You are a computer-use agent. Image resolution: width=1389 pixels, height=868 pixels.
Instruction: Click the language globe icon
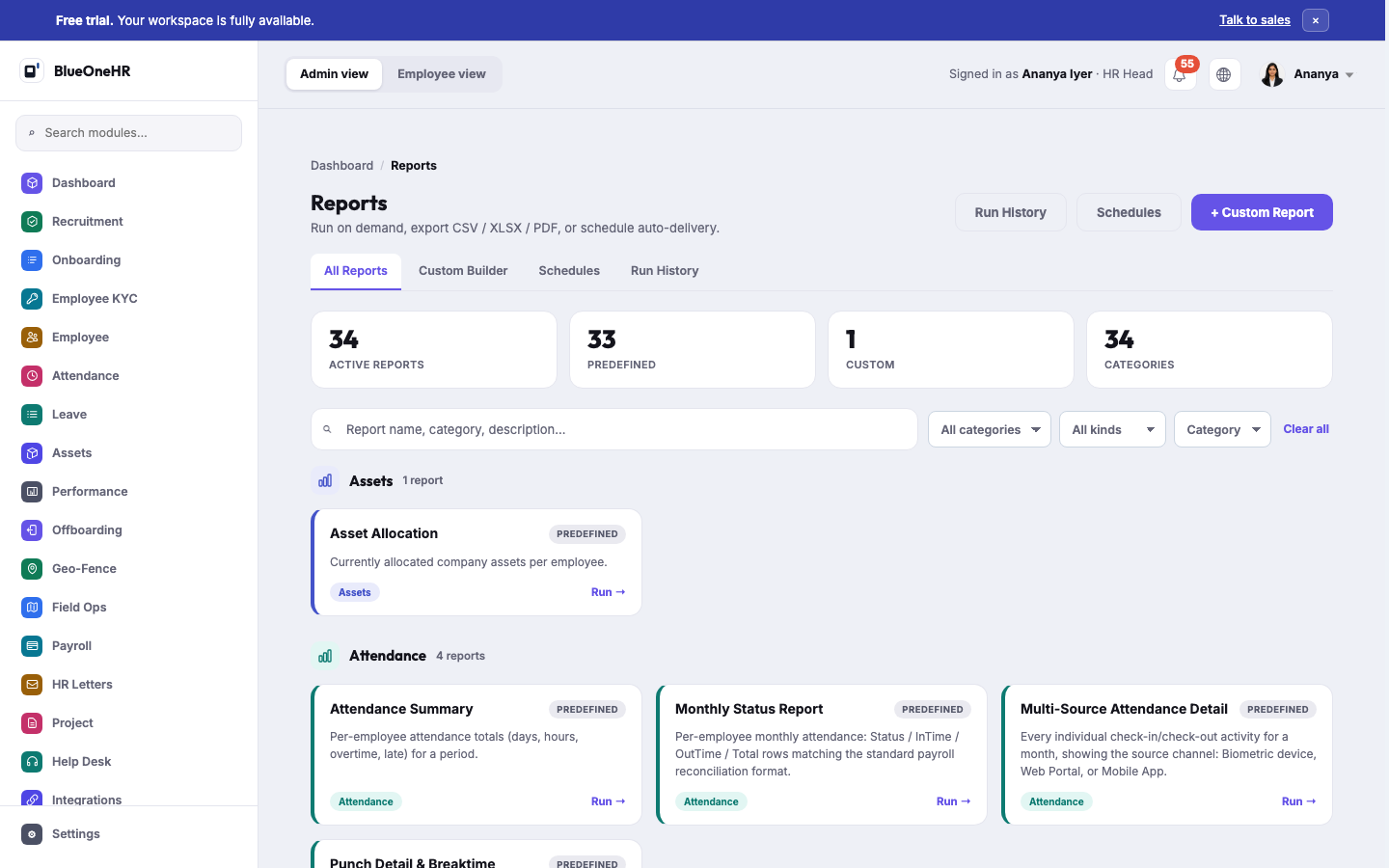point(1224,74)
